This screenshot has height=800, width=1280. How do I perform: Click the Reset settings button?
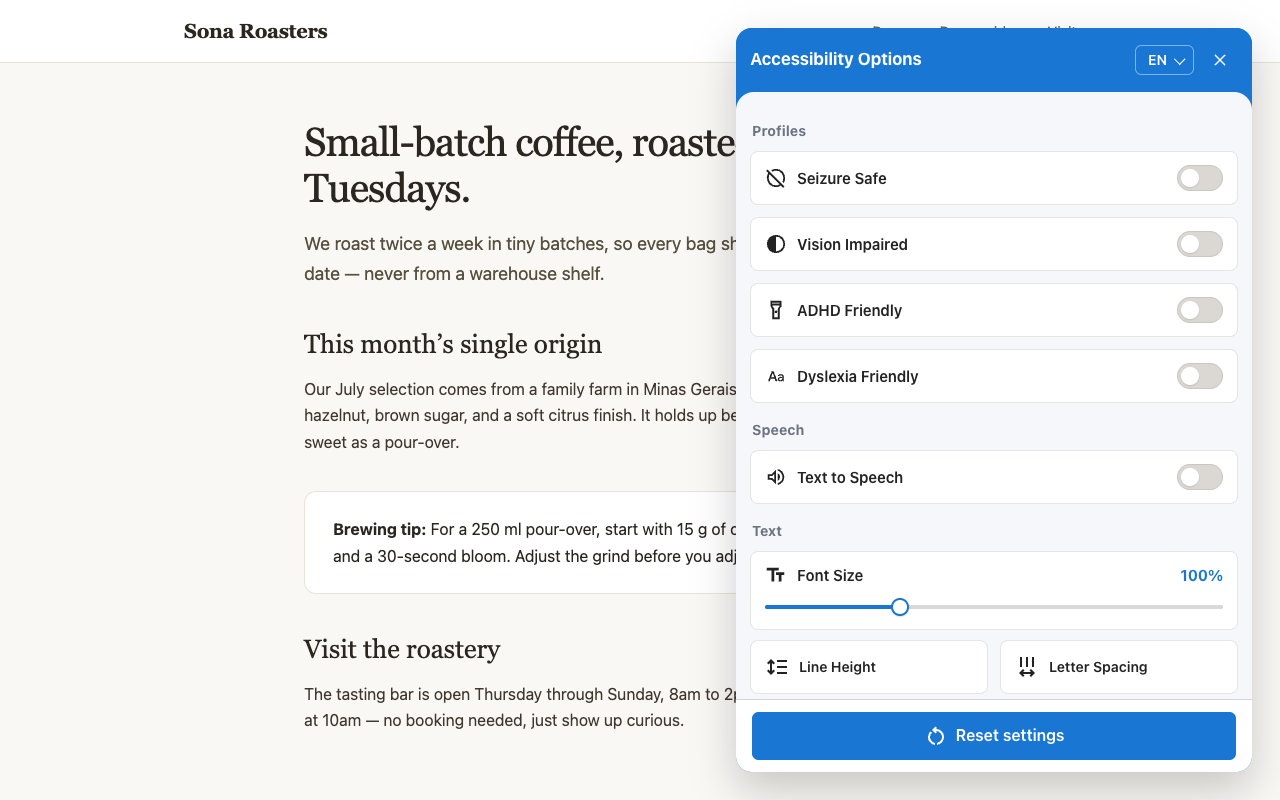coord(994,736)
